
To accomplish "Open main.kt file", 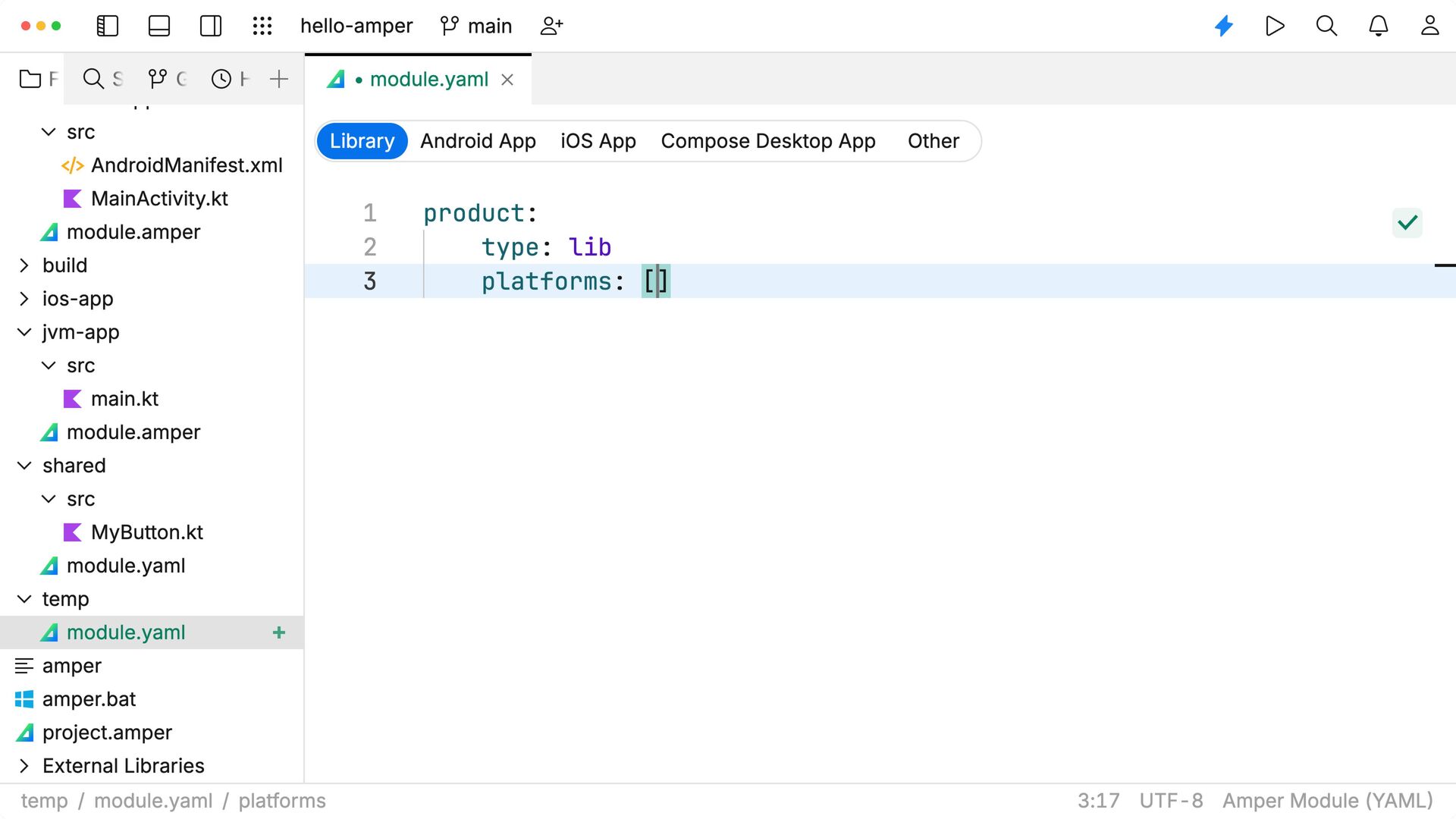I will 124,399.
